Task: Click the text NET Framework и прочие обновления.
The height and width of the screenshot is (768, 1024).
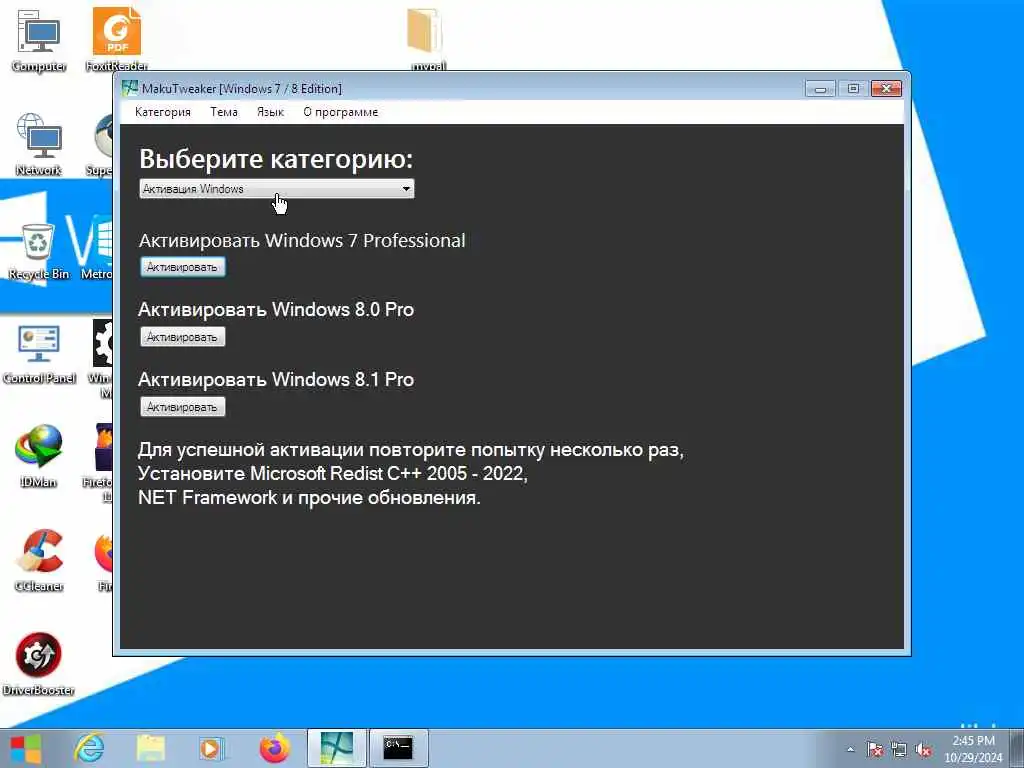Action: click(309, 498)
